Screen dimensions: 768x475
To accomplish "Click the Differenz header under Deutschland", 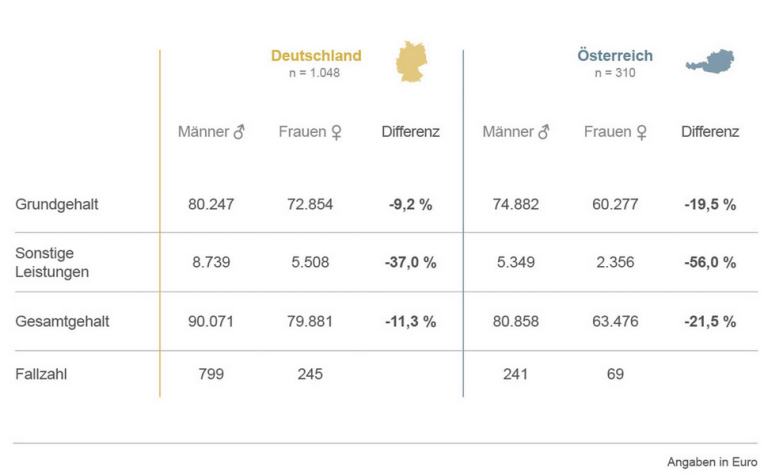I will point(410,131).
